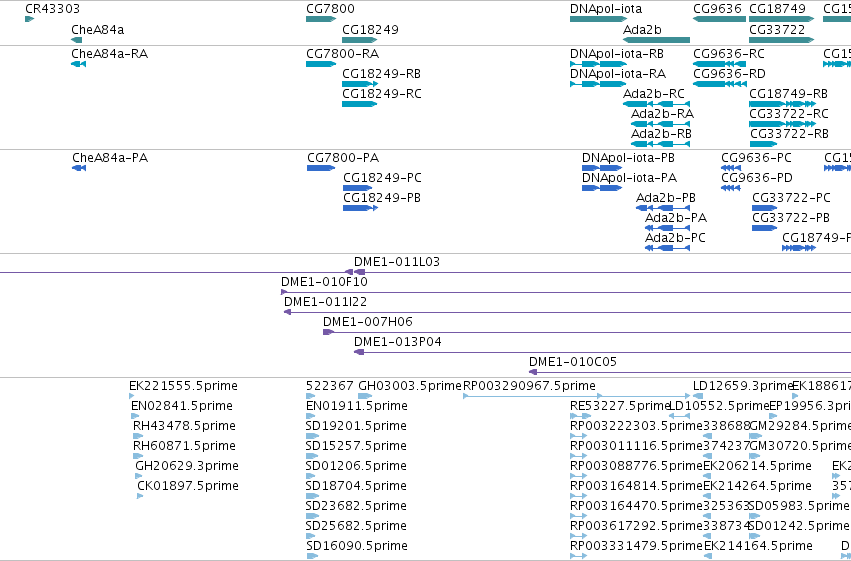Select protein CG18249-PB
Screen dimensions: 851x561
click(360, 208)
